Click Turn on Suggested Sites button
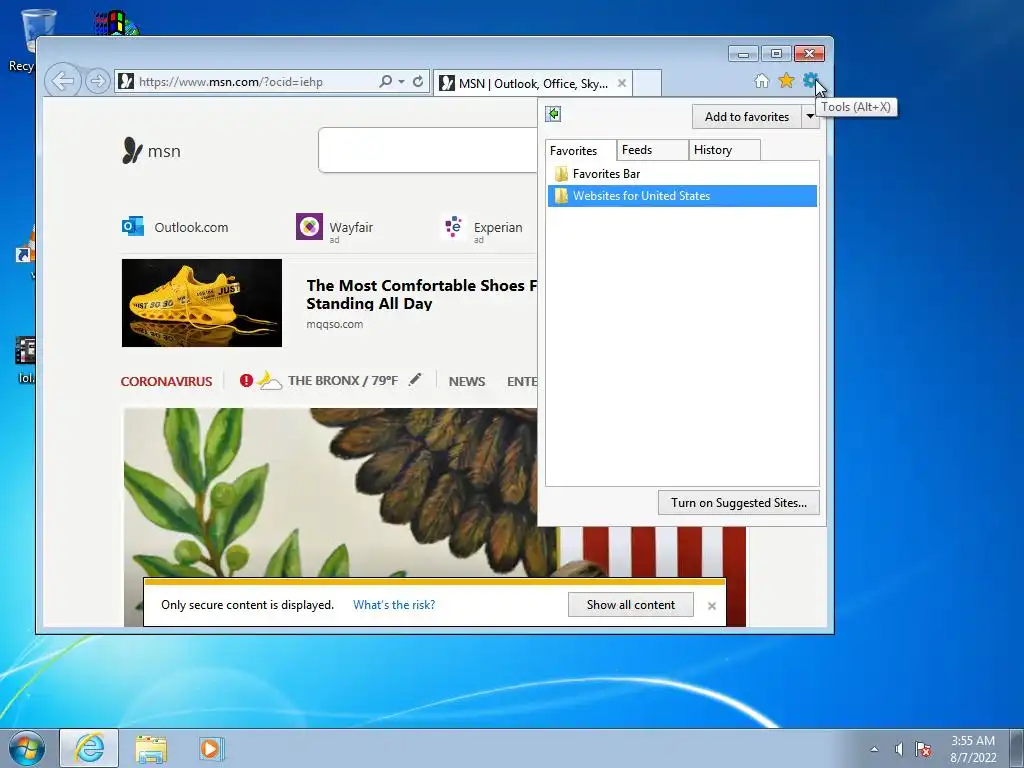The image size is (1024, 768). coord(739,503)
